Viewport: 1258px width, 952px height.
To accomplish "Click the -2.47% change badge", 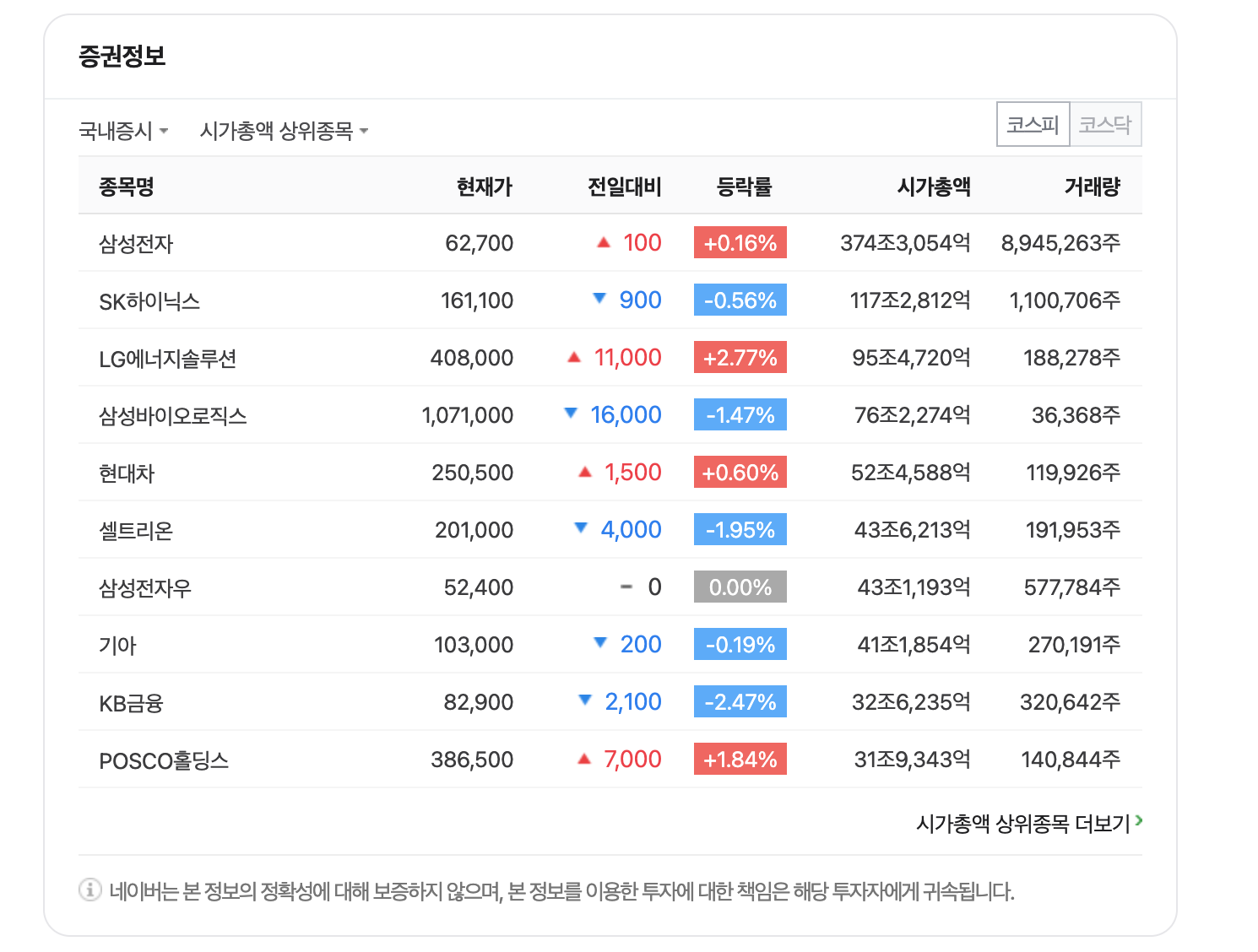I will coord(740,702).
